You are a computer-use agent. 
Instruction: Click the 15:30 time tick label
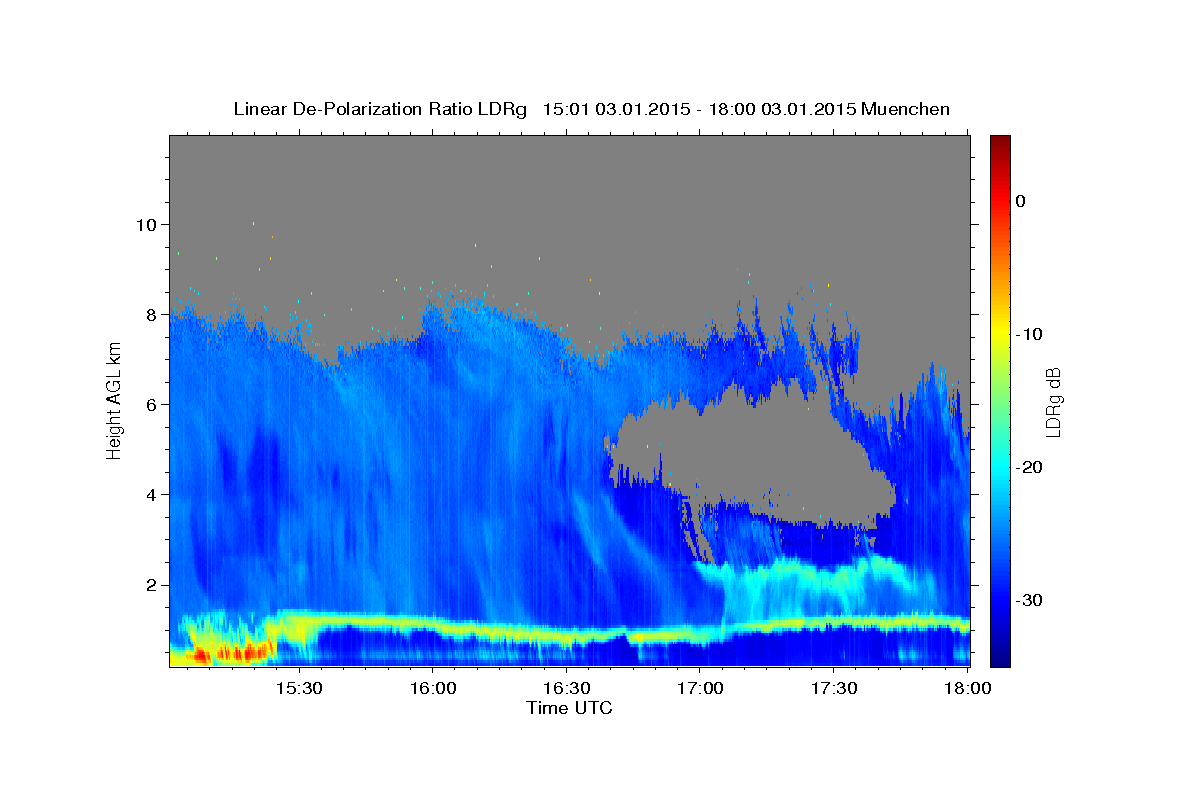(299, 688)
